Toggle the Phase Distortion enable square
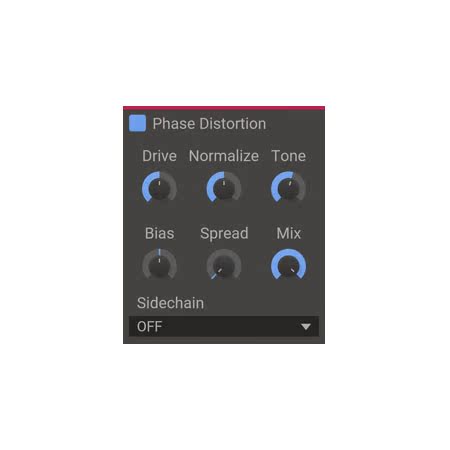450x450 pixels. (x=137, y=123)
